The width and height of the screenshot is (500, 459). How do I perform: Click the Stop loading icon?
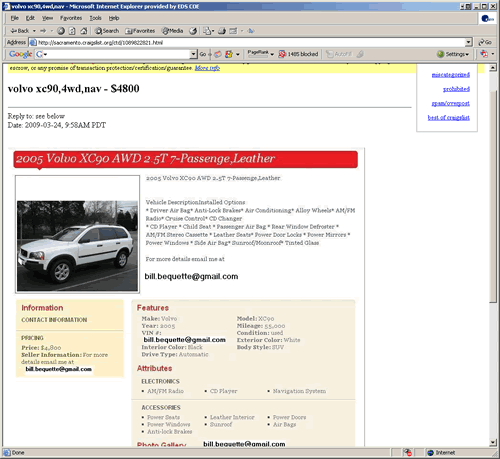(61, 31)
